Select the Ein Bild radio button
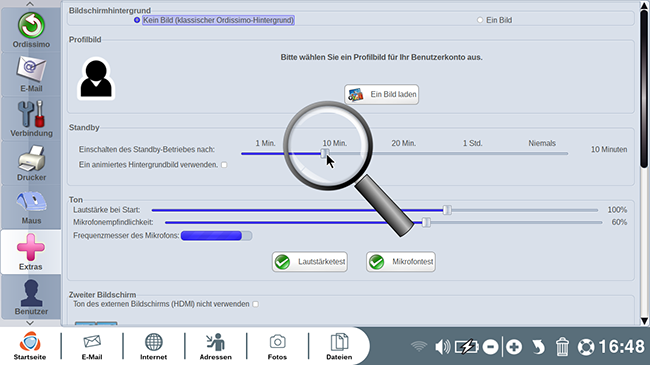 pyautogui.click(x=480, y=20)
